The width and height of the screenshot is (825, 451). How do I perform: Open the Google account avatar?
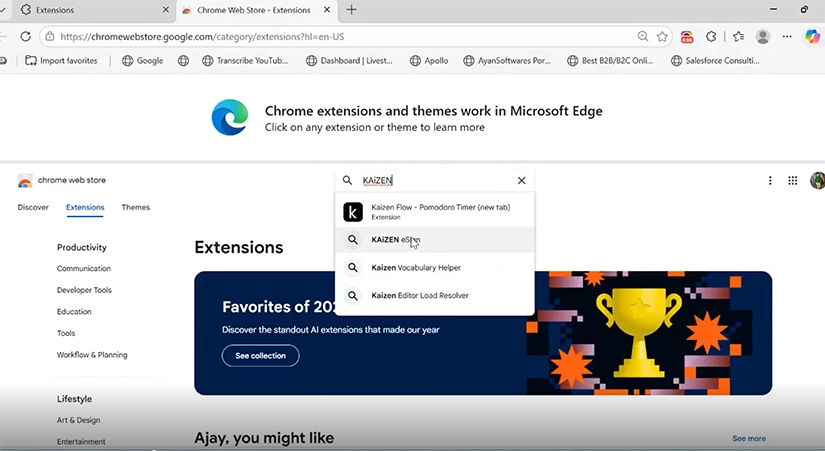point(818,181)
